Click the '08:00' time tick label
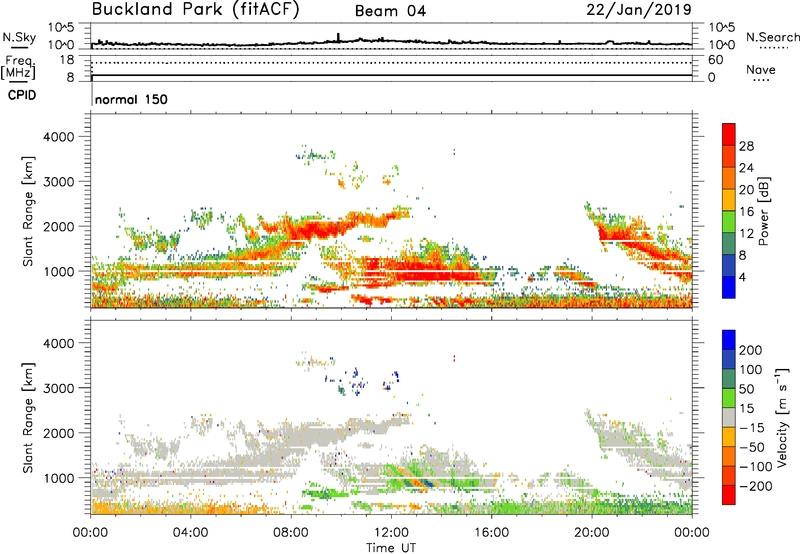Screen dimensions: 800x554 291,533
